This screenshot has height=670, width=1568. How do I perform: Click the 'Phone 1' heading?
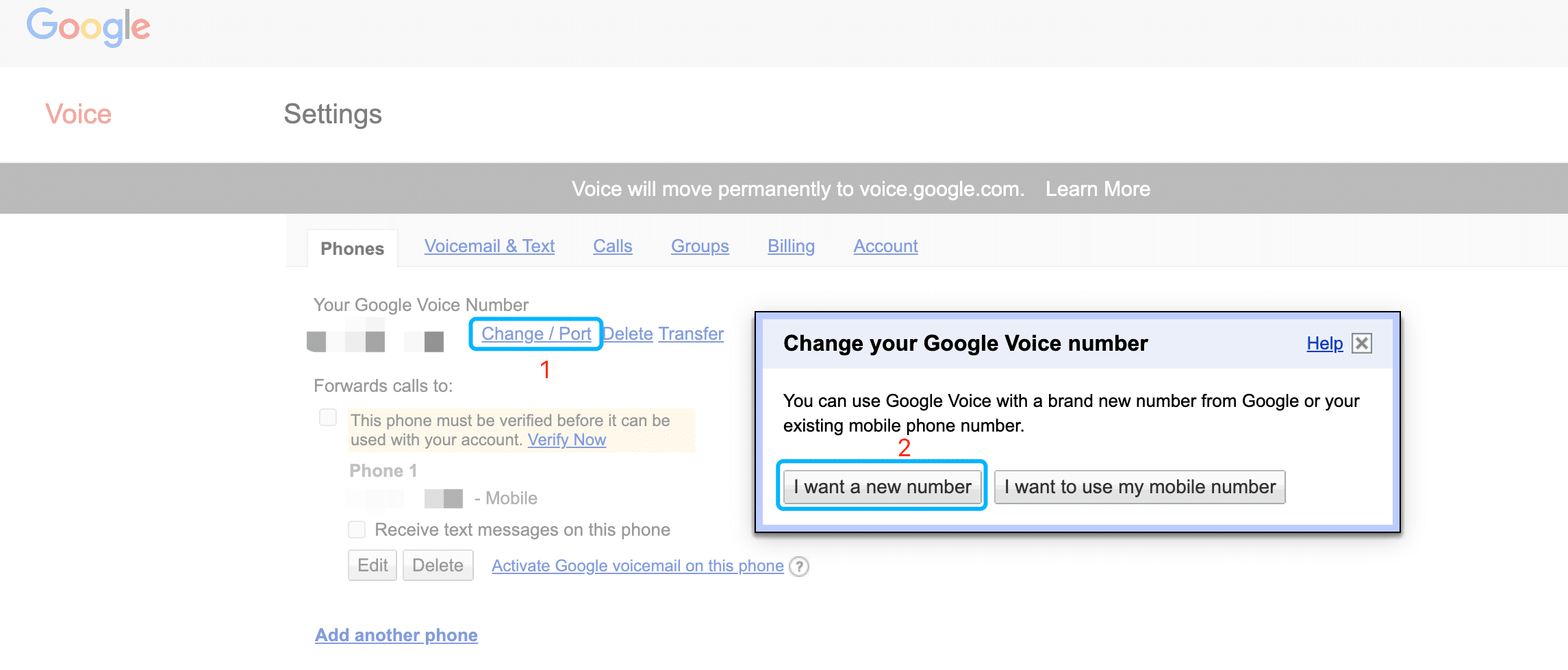click(383, 471)
